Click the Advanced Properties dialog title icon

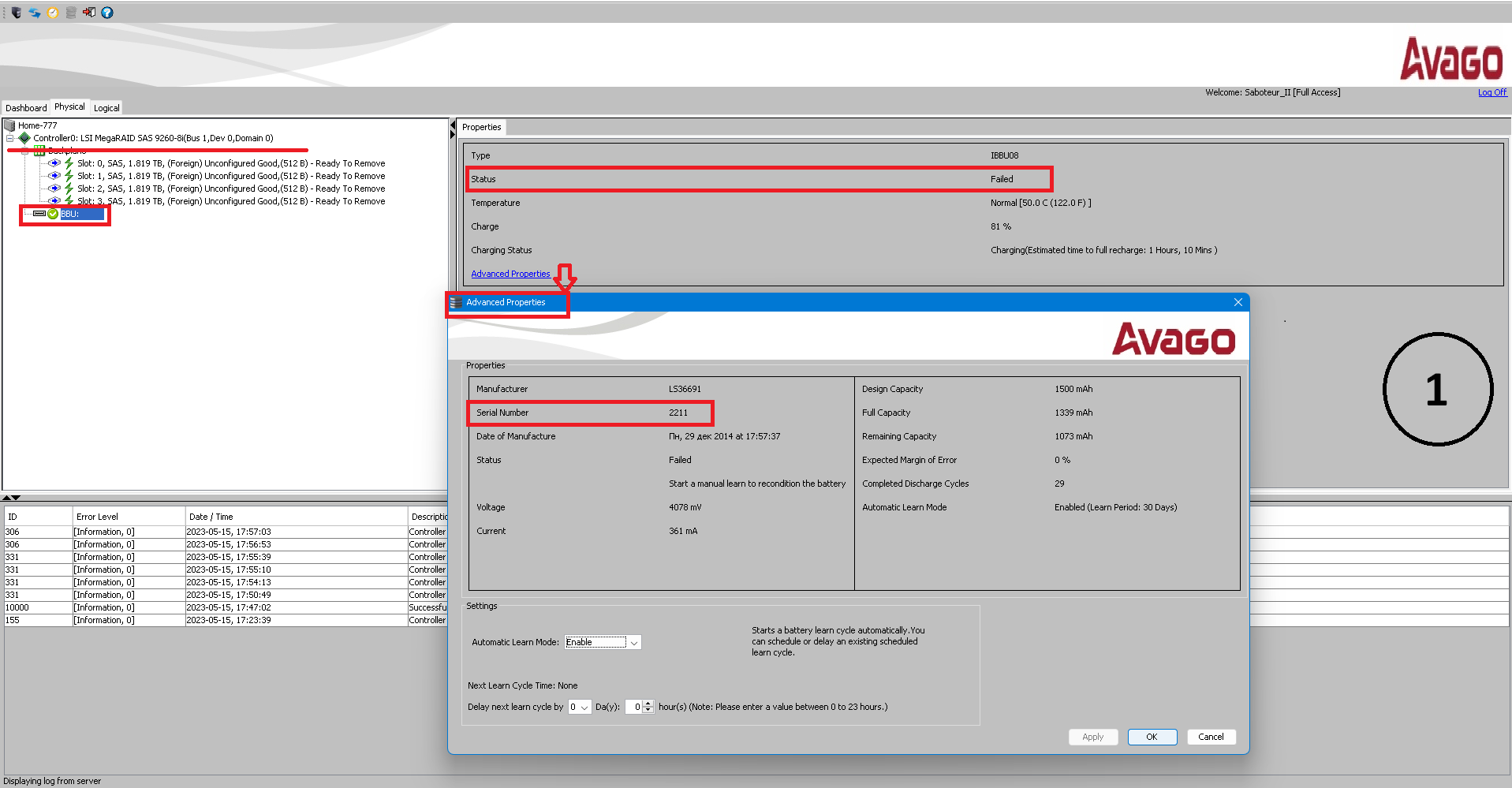point(456,302)
